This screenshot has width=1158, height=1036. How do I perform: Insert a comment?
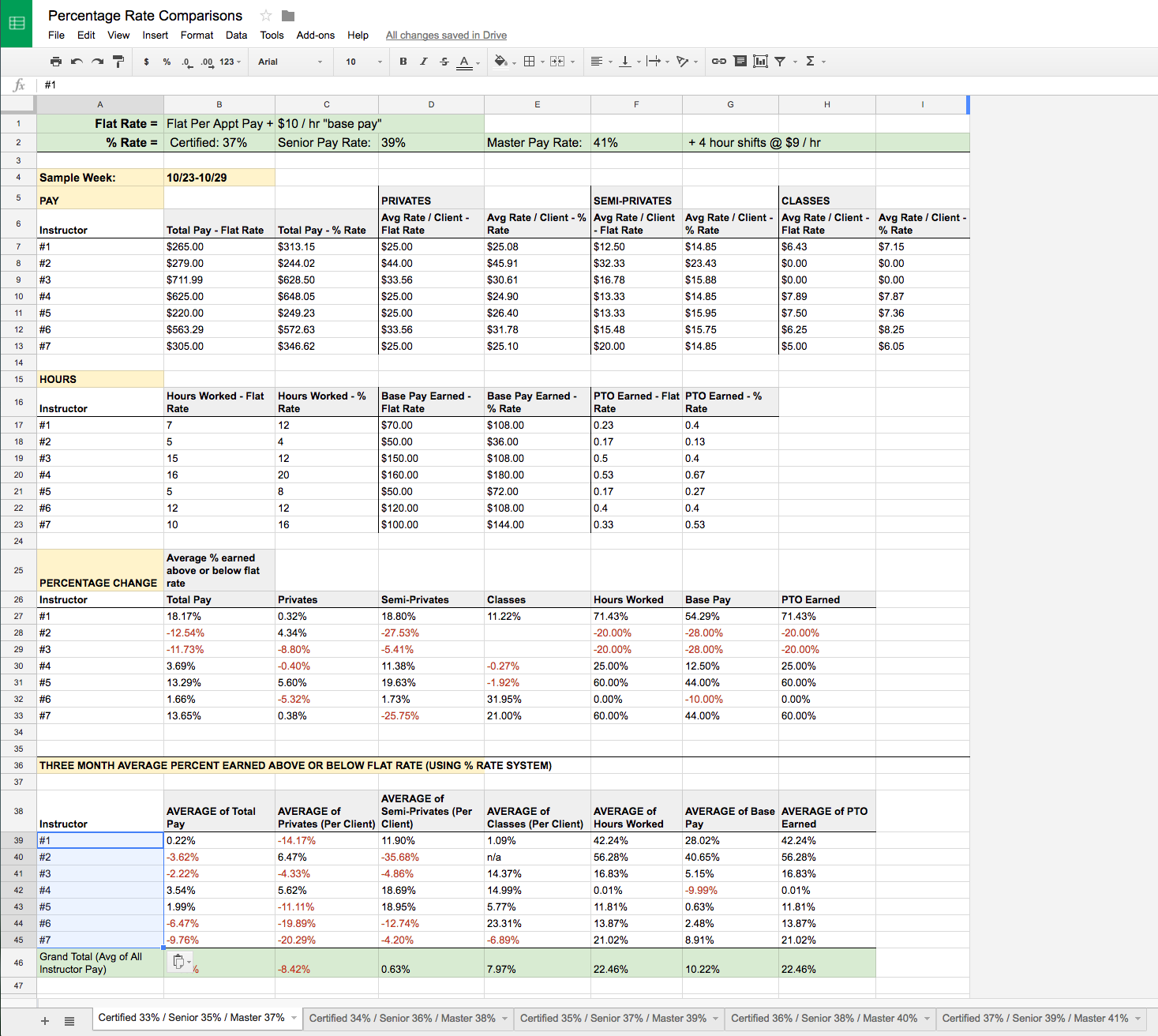[740, 62]
